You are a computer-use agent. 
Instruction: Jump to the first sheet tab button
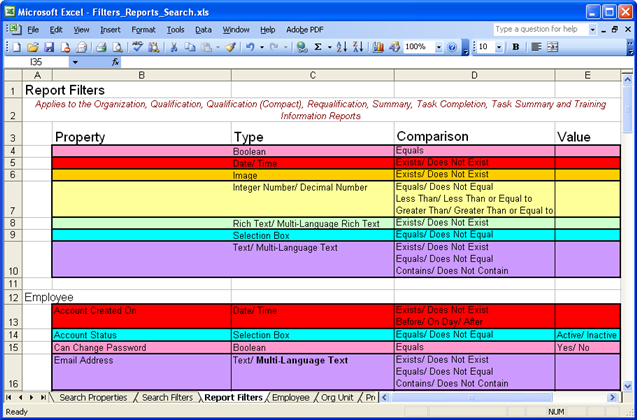pyautogui.click(x=9, y=398)
